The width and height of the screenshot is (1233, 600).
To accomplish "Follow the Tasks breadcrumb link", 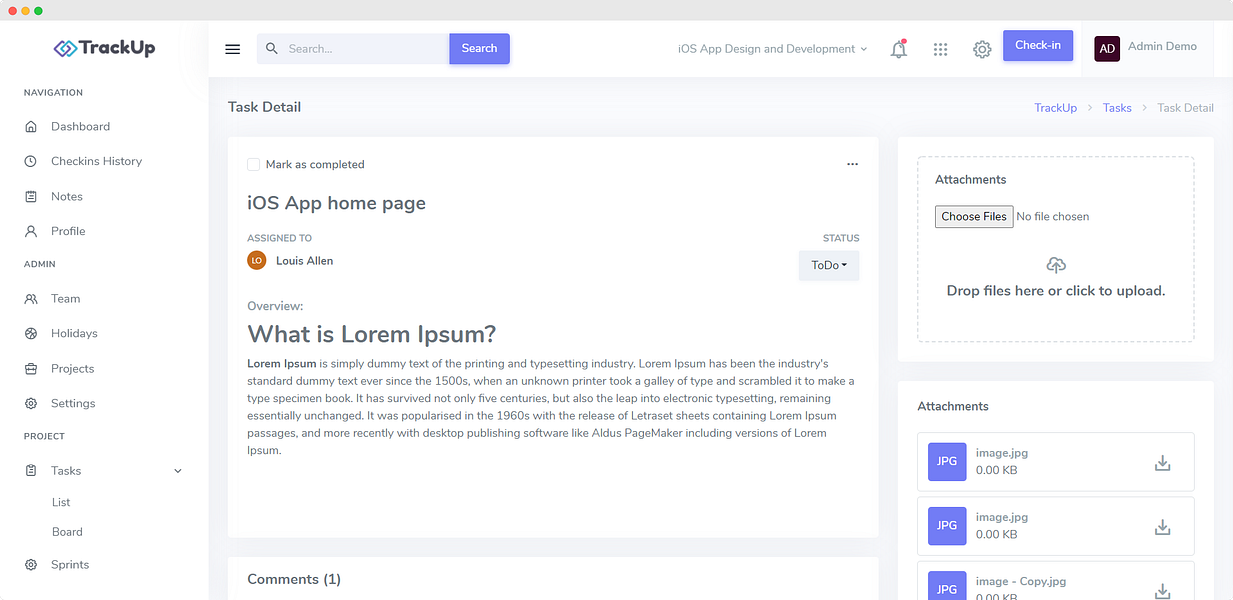I will click(x=1117, y=108).
